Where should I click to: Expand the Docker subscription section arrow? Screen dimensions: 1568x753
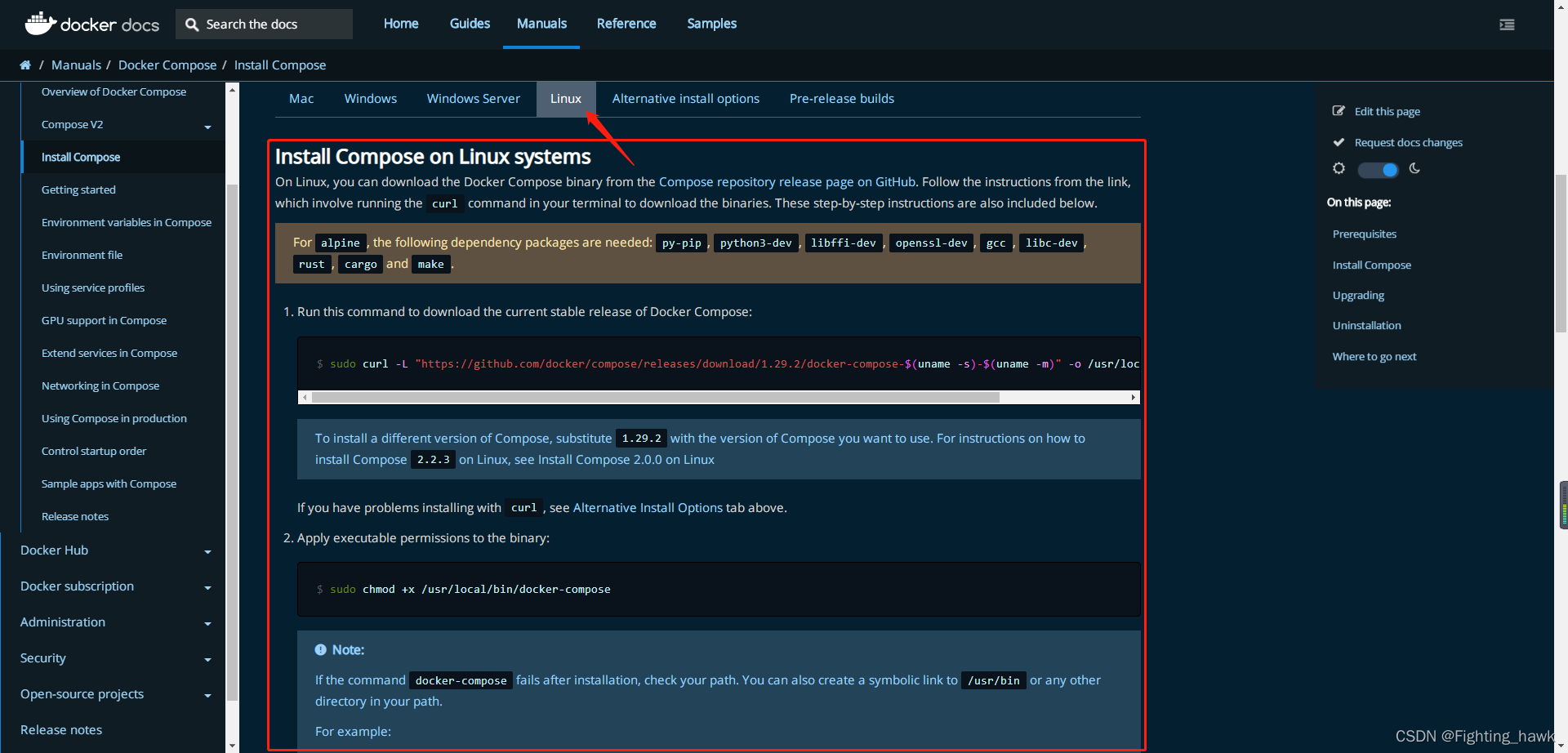(x=207, y=588)
